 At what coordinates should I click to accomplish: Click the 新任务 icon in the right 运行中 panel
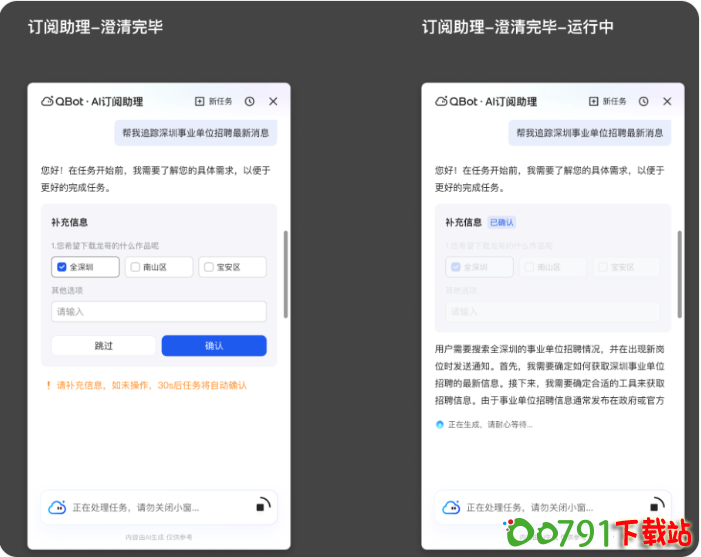click(x=594, y=102)
